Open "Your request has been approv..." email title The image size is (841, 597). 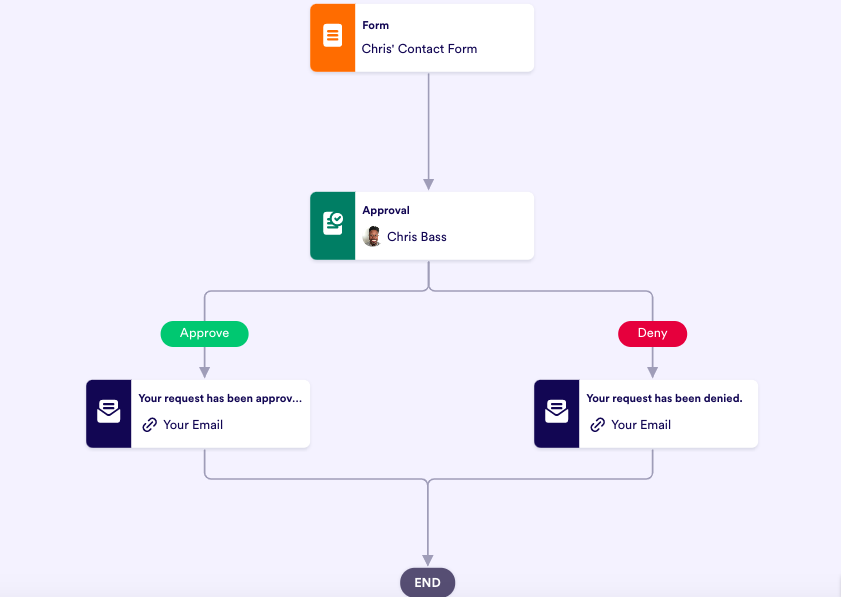[220, 398]
